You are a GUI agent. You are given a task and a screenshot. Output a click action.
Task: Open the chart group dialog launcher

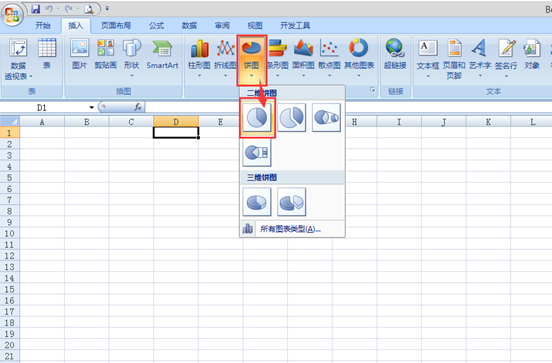click(x=372, y=90)
